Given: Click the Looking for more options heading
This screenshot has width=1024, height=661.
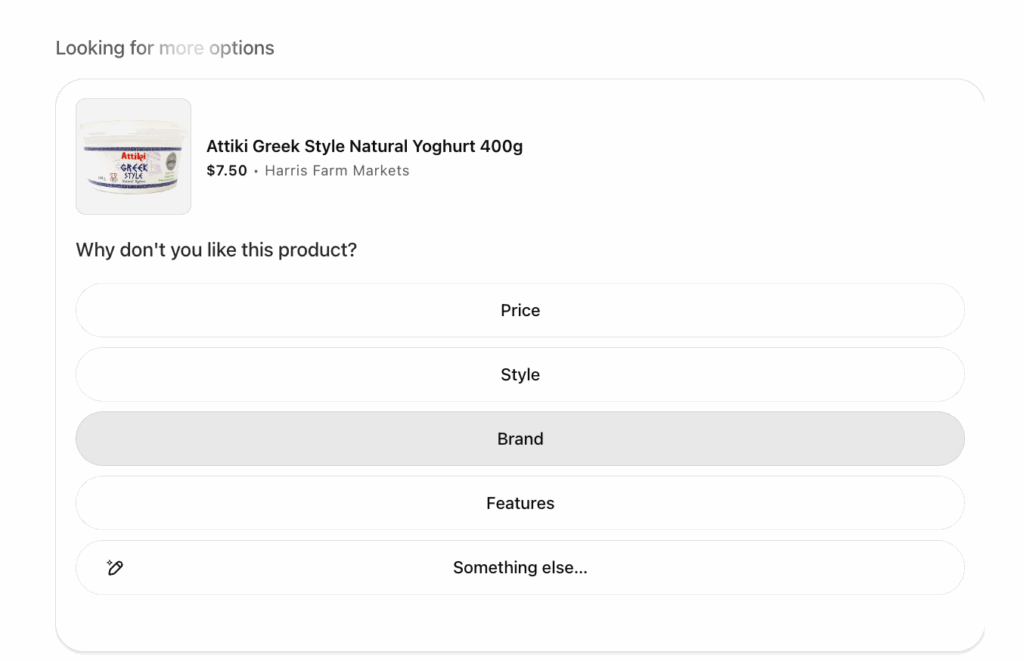Looking at the screenshot, I should tap(165, 48).
